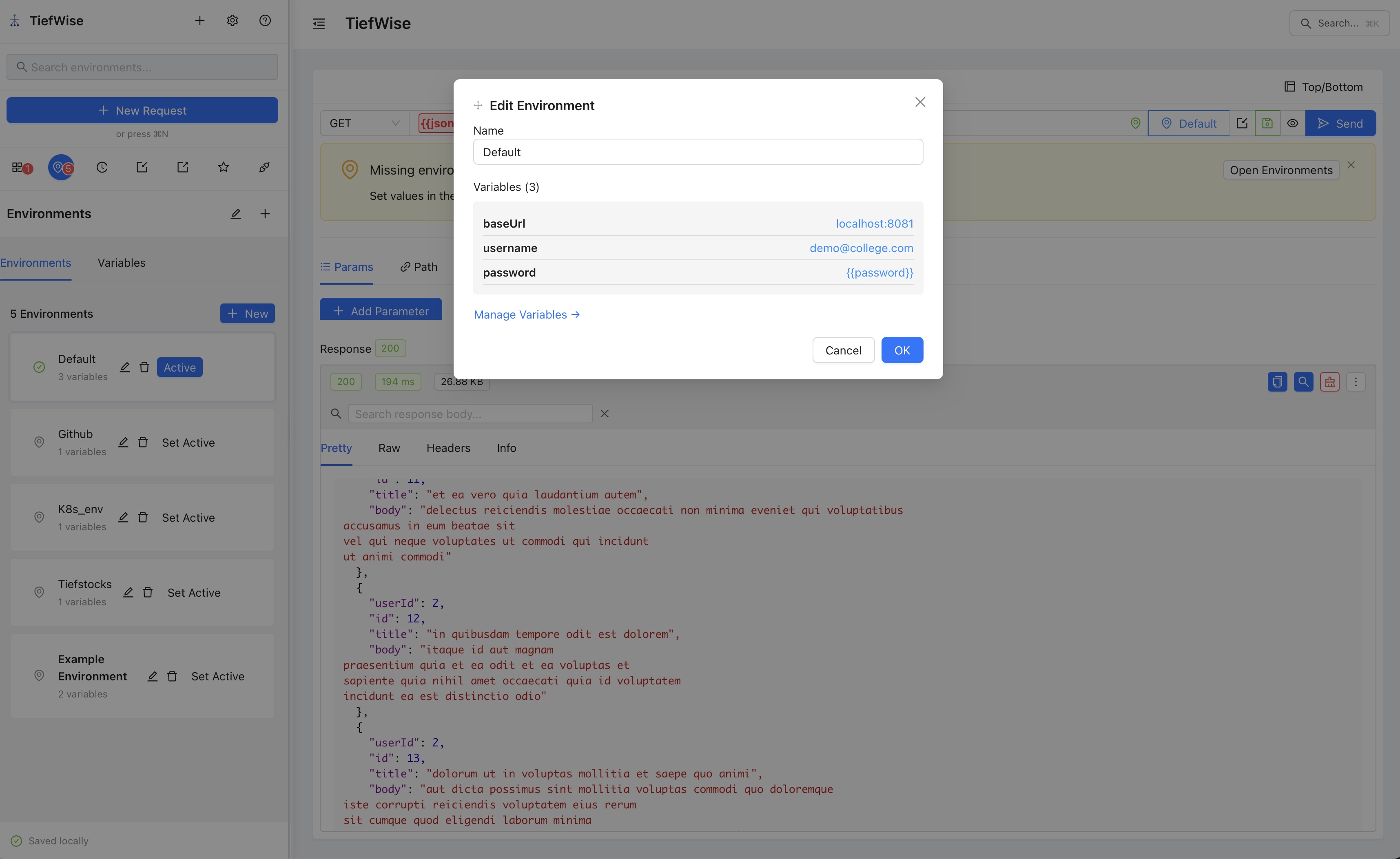The image size is (1400, 859).
Task: Delete the Default environment via trash icon
Action: point(144,368)
